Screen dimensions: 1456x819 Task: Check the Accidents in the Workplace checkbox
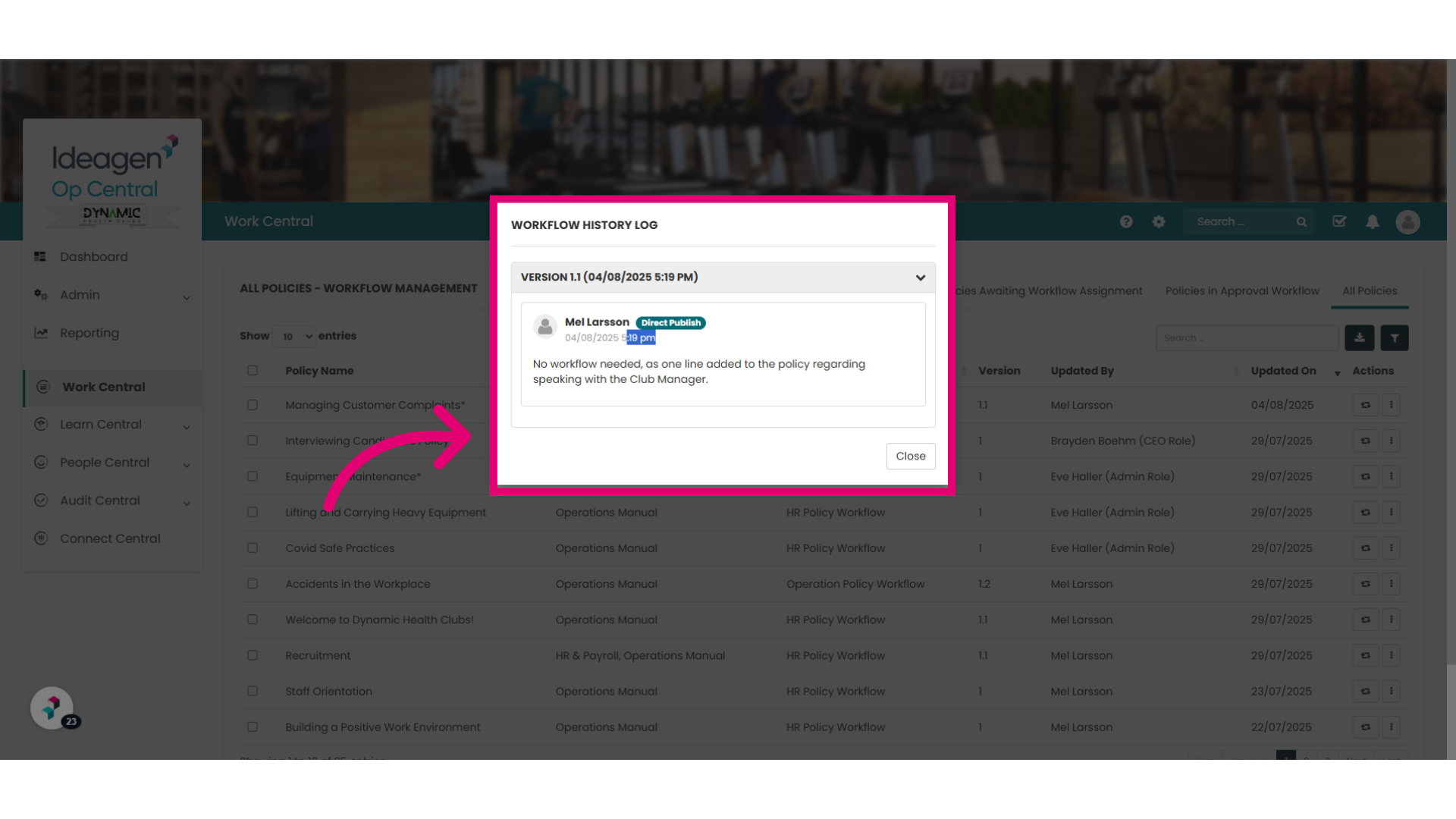253,584
